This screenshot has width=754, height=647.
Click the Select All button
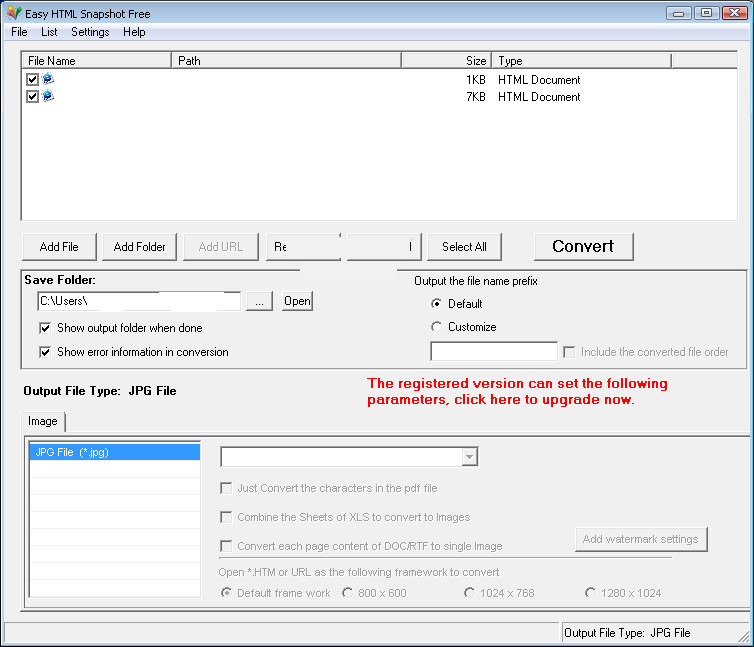pos(464,247)
